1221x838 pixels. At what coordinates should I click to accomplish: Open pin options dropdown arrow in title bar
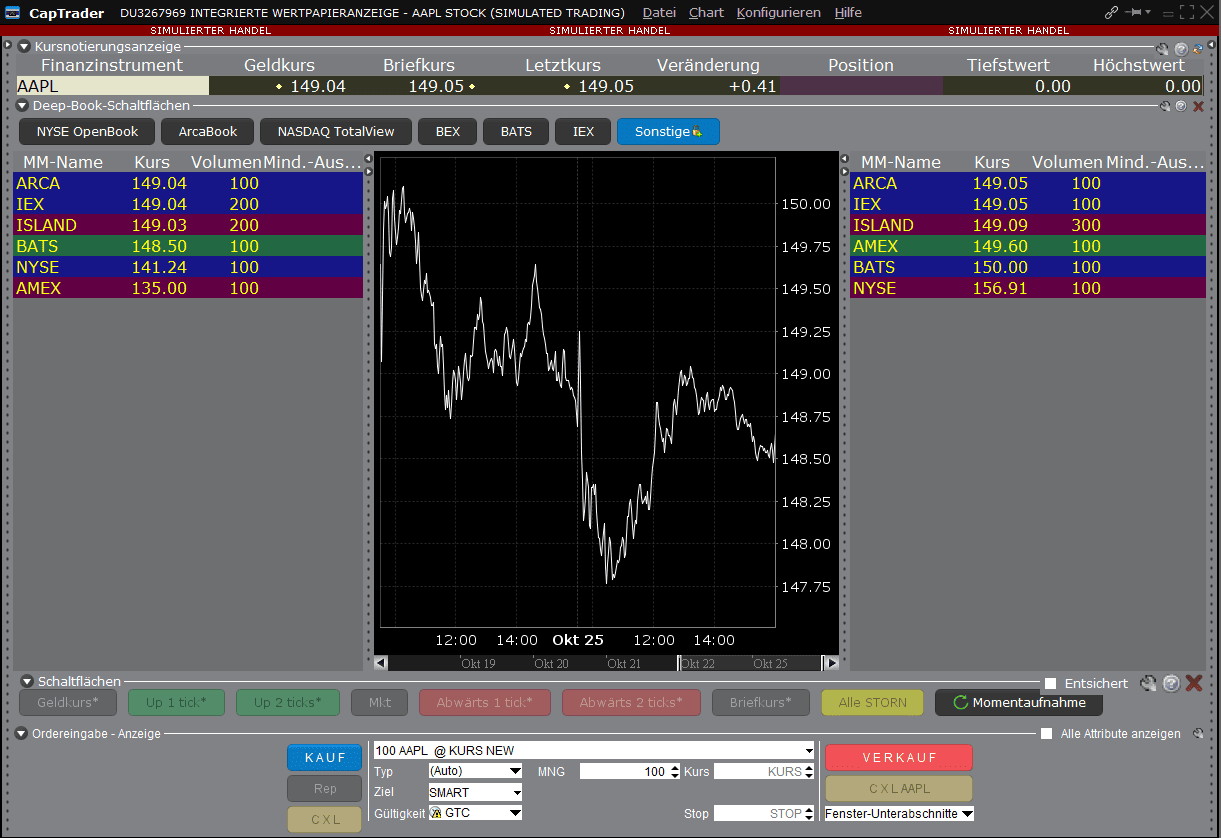point(1148,13)
